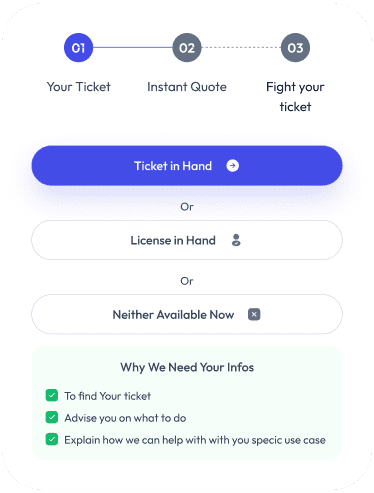Toggle the 'Explain how we can help' checkbox
374x493 pixels.
click(52, 439)
